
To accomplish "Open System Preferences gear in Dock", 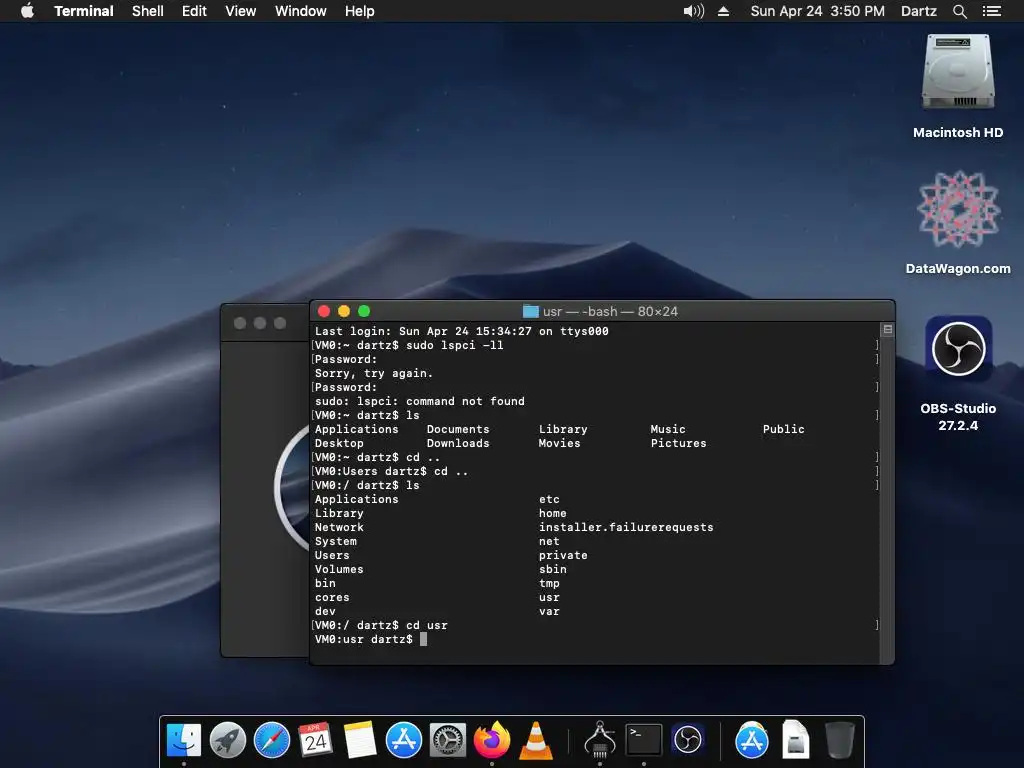I will (x=447, y=741).
